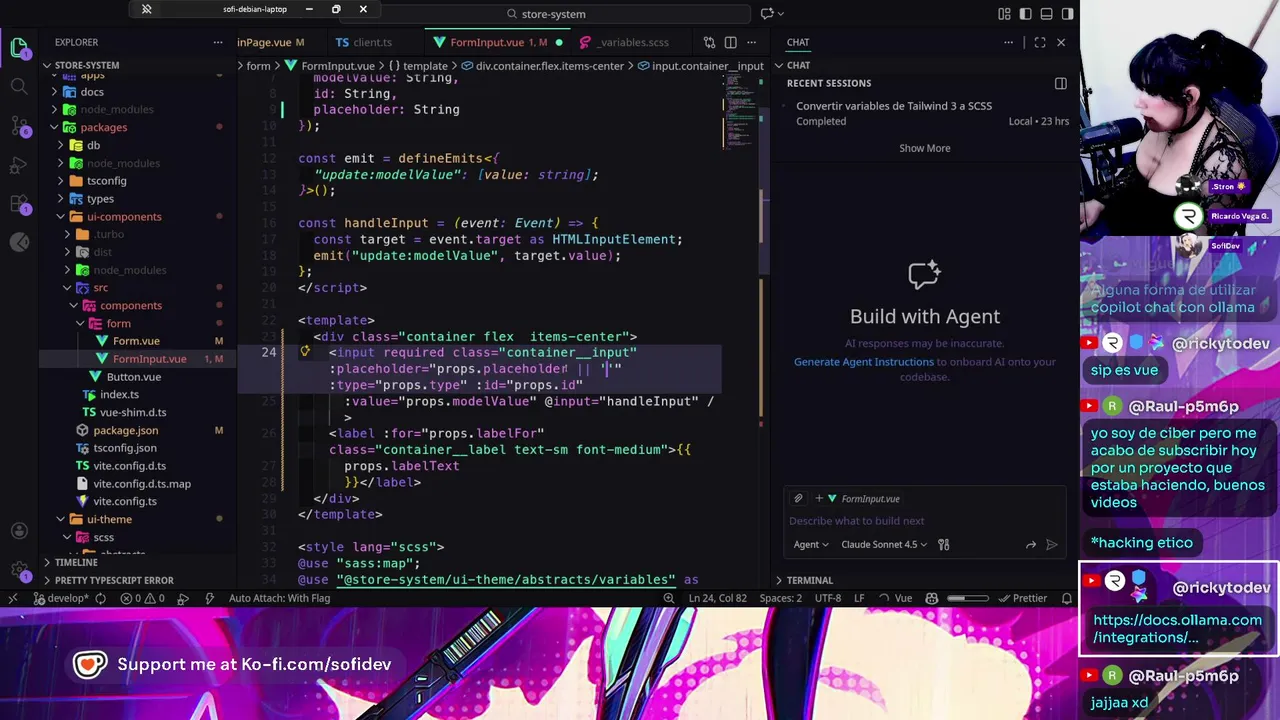Click the lightbulb code action on line 24
Screen dimensions: 1280x720
305,352
